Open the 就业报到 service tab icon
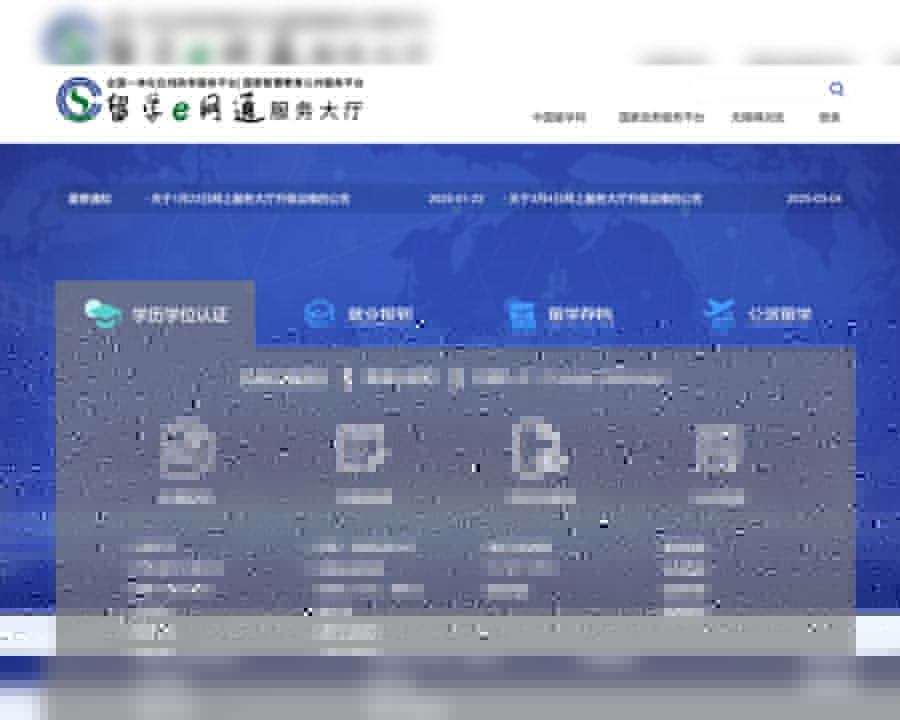900x720 pixels. click(x=320, y=312)
